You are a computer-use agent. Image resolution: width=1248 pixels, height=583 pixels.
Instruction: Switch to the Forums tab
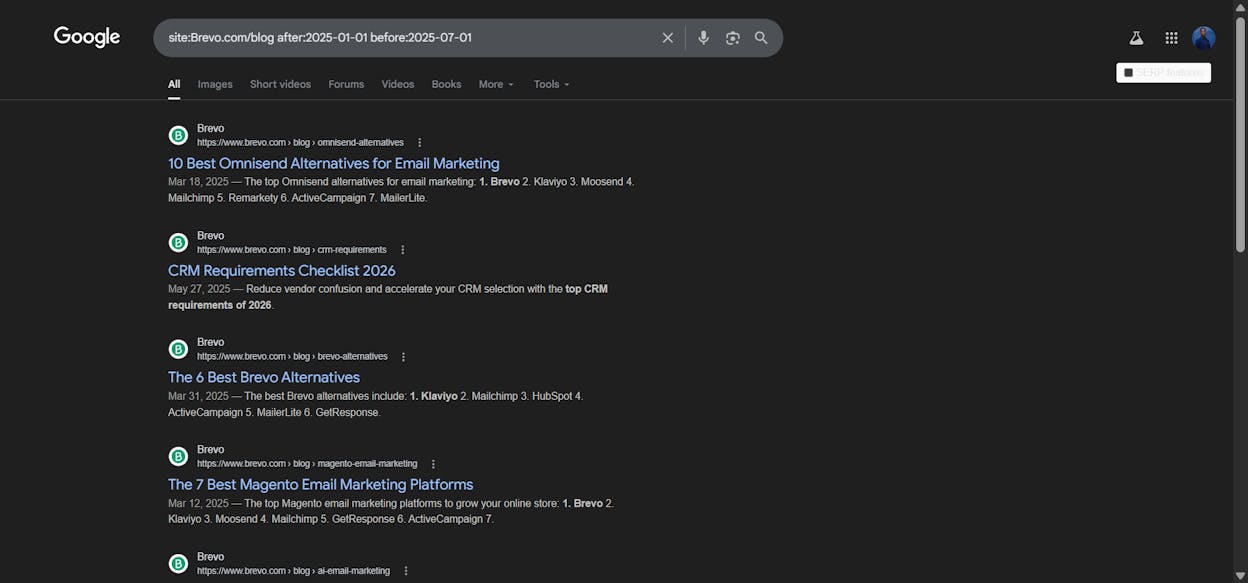coord(346,84)
